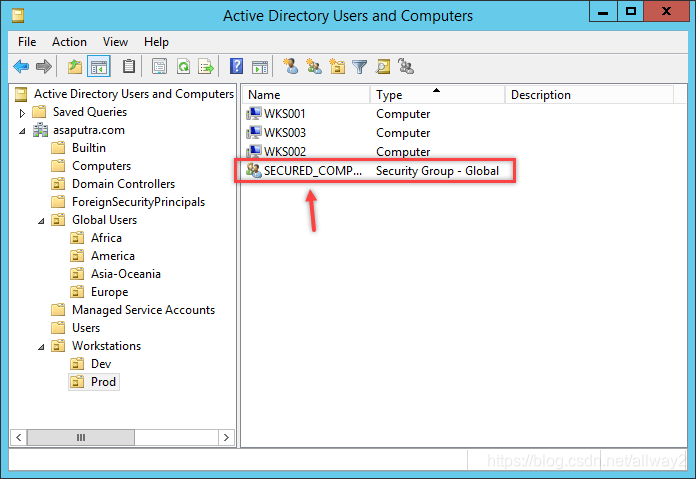Sort by the Type column header

pos(437,95)
